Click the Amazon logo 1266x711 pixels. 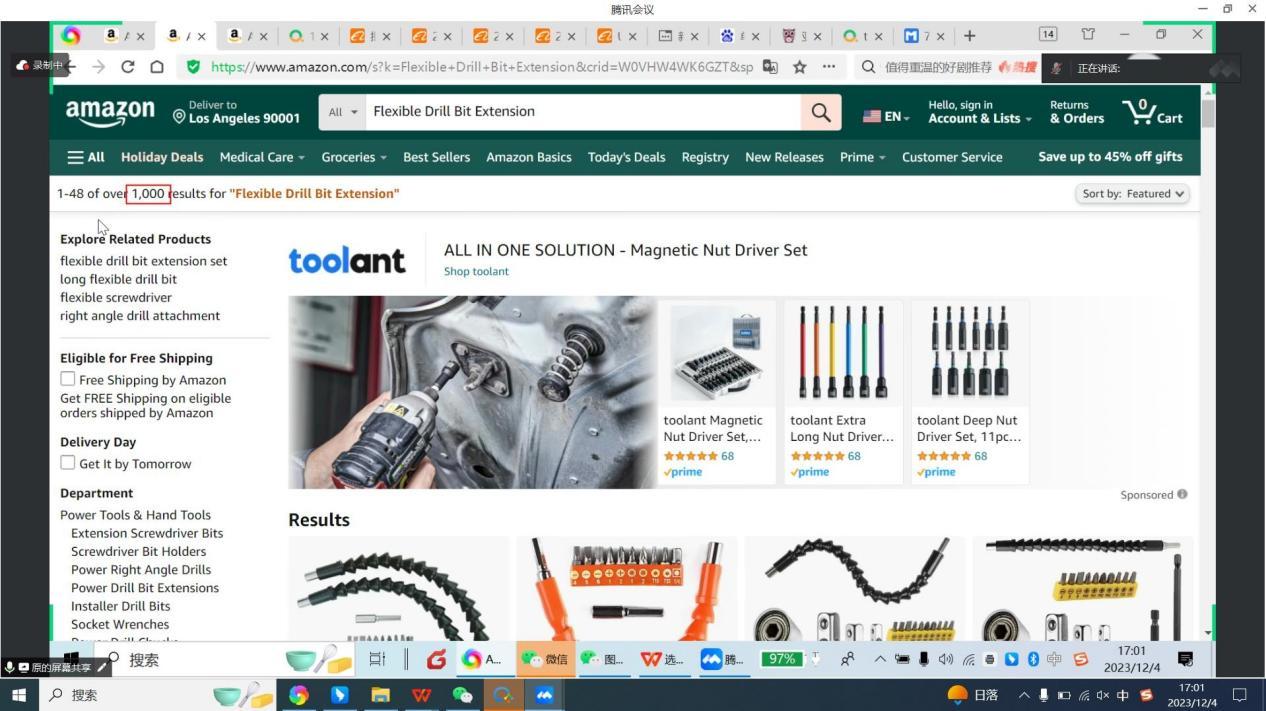(110, 113)
